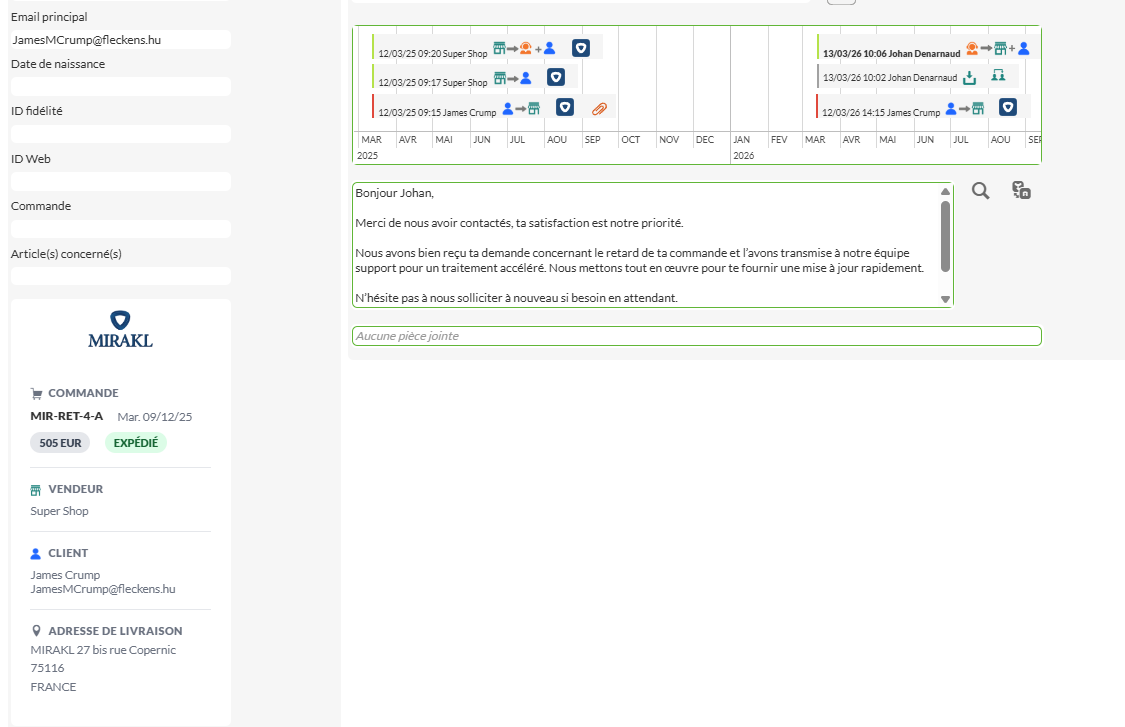The image size is (1125, 727).
Task: Select the 12/03/25 09:15 James Crump timeline entry
Action: coord(437,113)
